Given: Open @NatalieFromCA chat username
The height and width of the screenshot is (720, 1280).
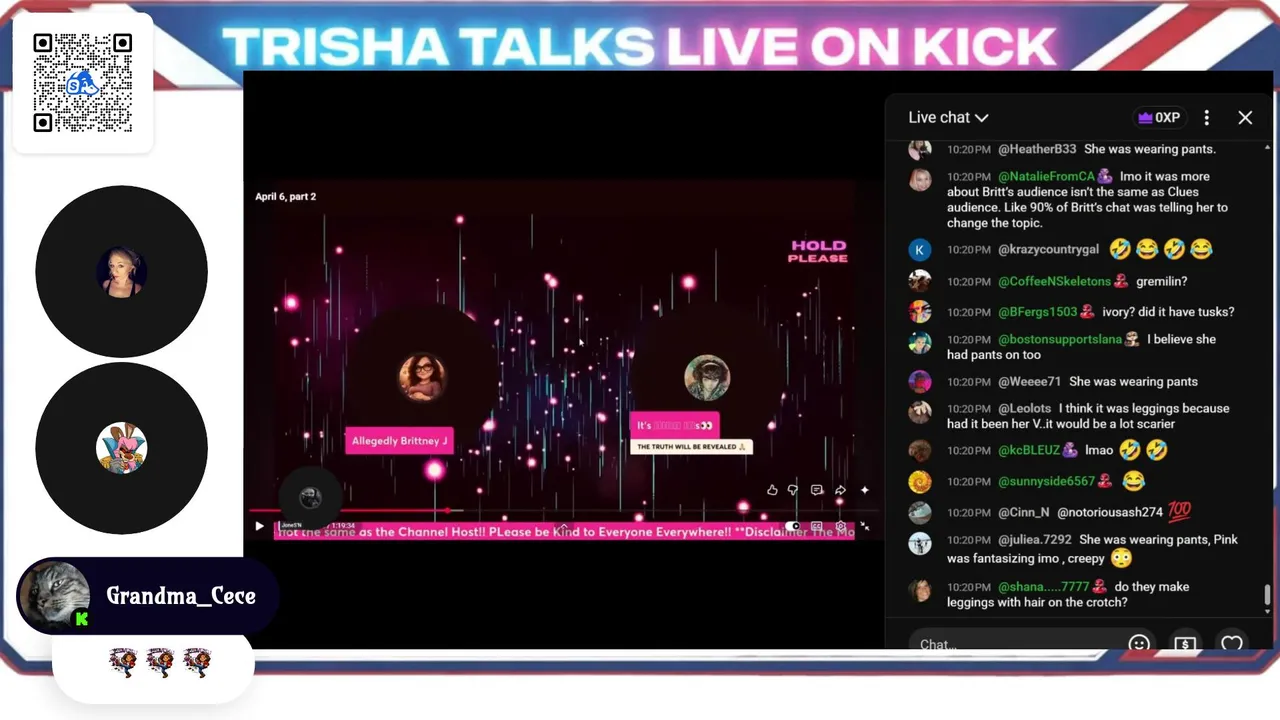Looking at the screenshot, I should click(1046, 176).
